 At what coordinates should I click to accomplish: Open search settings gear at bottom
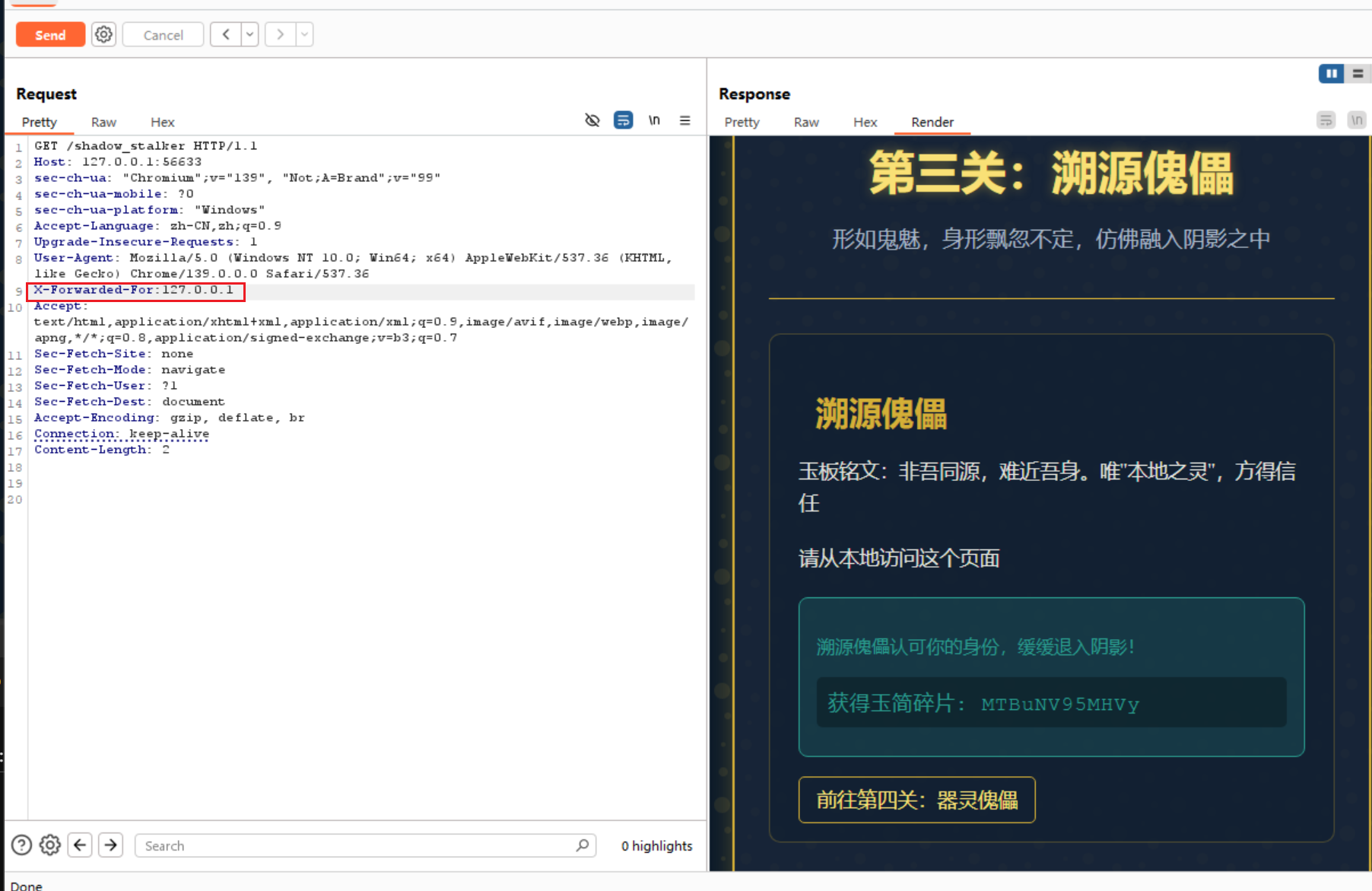coord(50,845)
